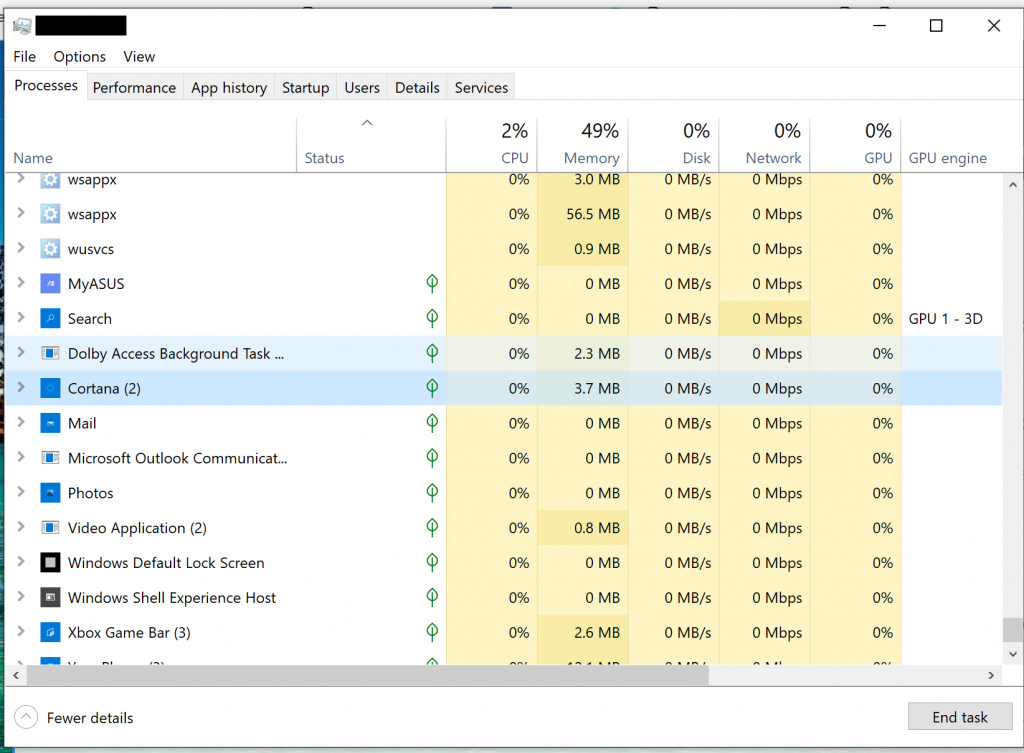Click the vertical scrollbar up arrow
This screenshot has height=753, width=1024.
click(1013, 185)
